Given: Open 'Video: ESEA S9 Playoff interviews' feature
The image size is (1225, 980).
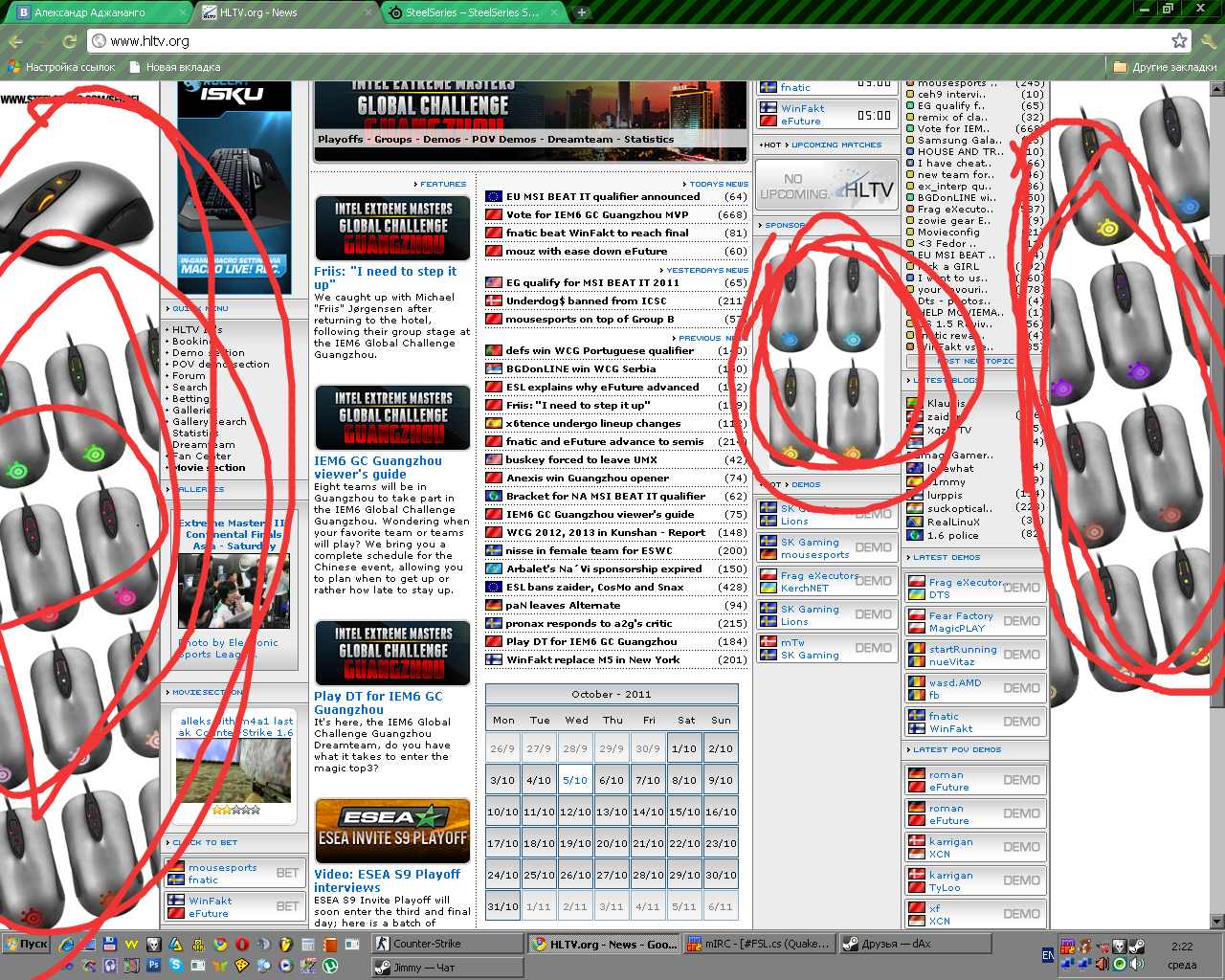Looking at the screenshot, I should (x=387, y=880).
